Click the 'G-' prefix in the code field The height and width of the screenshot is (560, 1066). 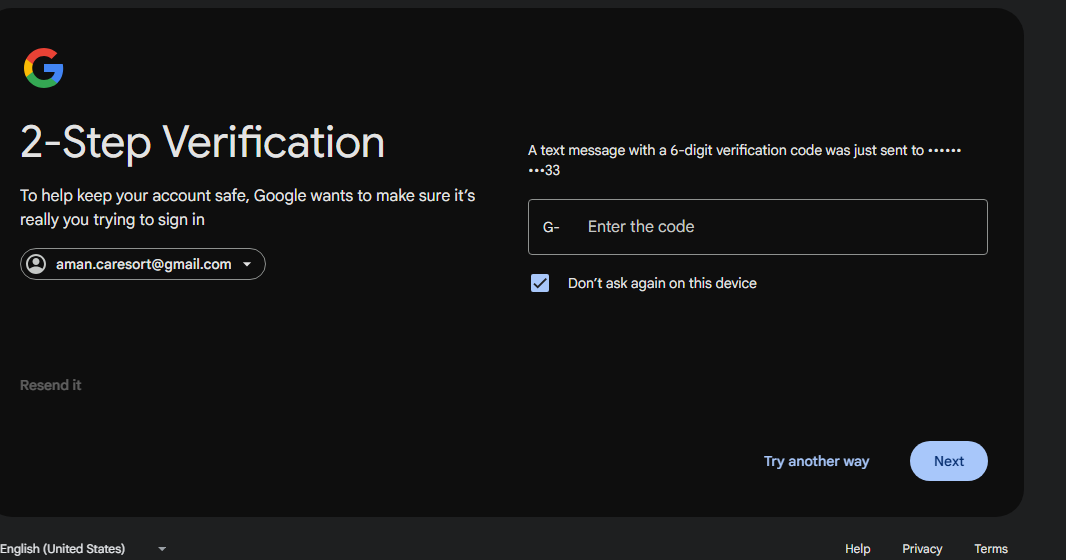(551, 227)
